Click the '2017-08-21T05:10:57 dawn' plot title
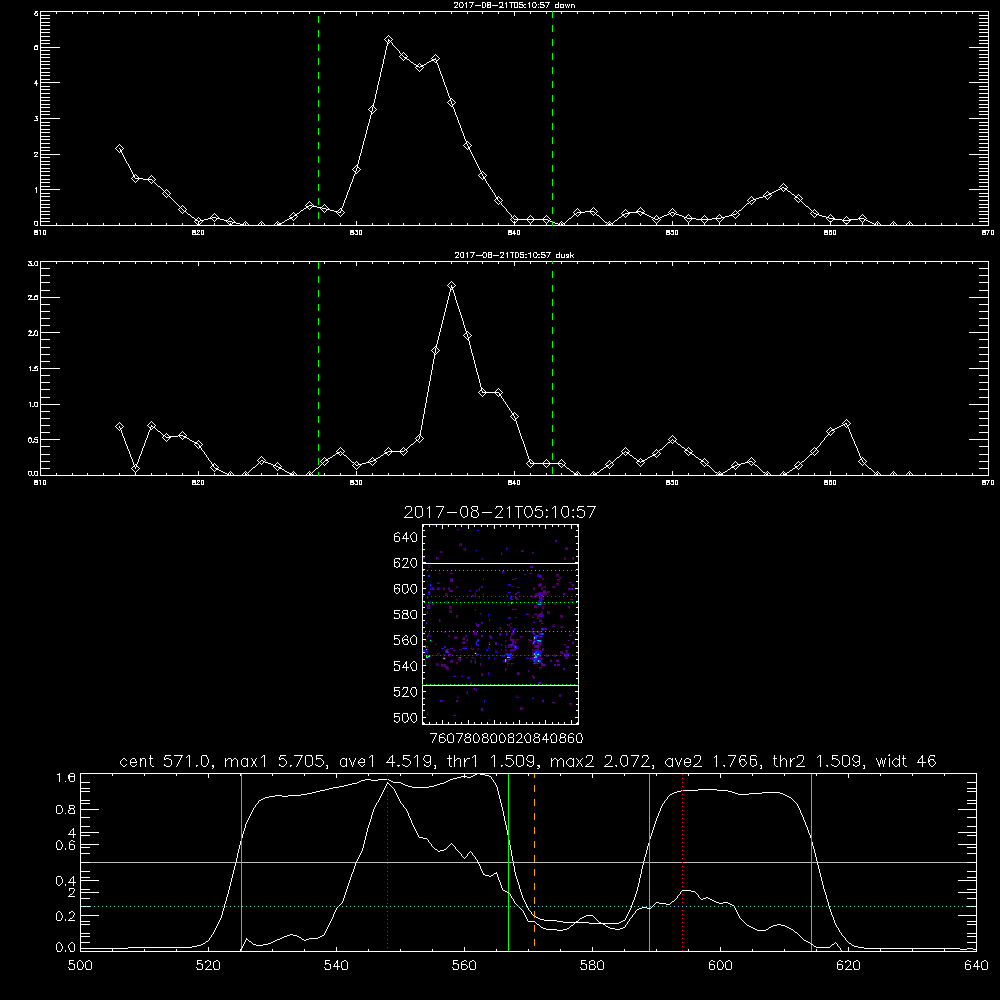The height and width of the screenshot is (1000, 1000). [514, 5]
